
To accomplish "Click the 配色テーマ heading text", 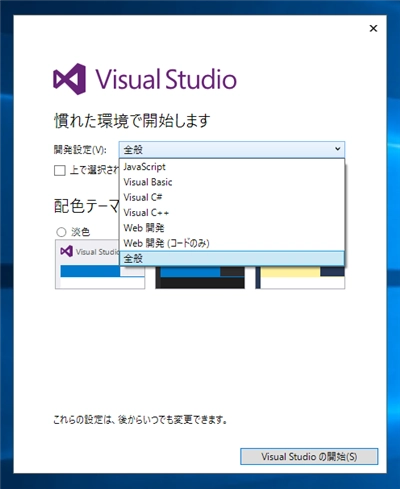I will [86, 206].
